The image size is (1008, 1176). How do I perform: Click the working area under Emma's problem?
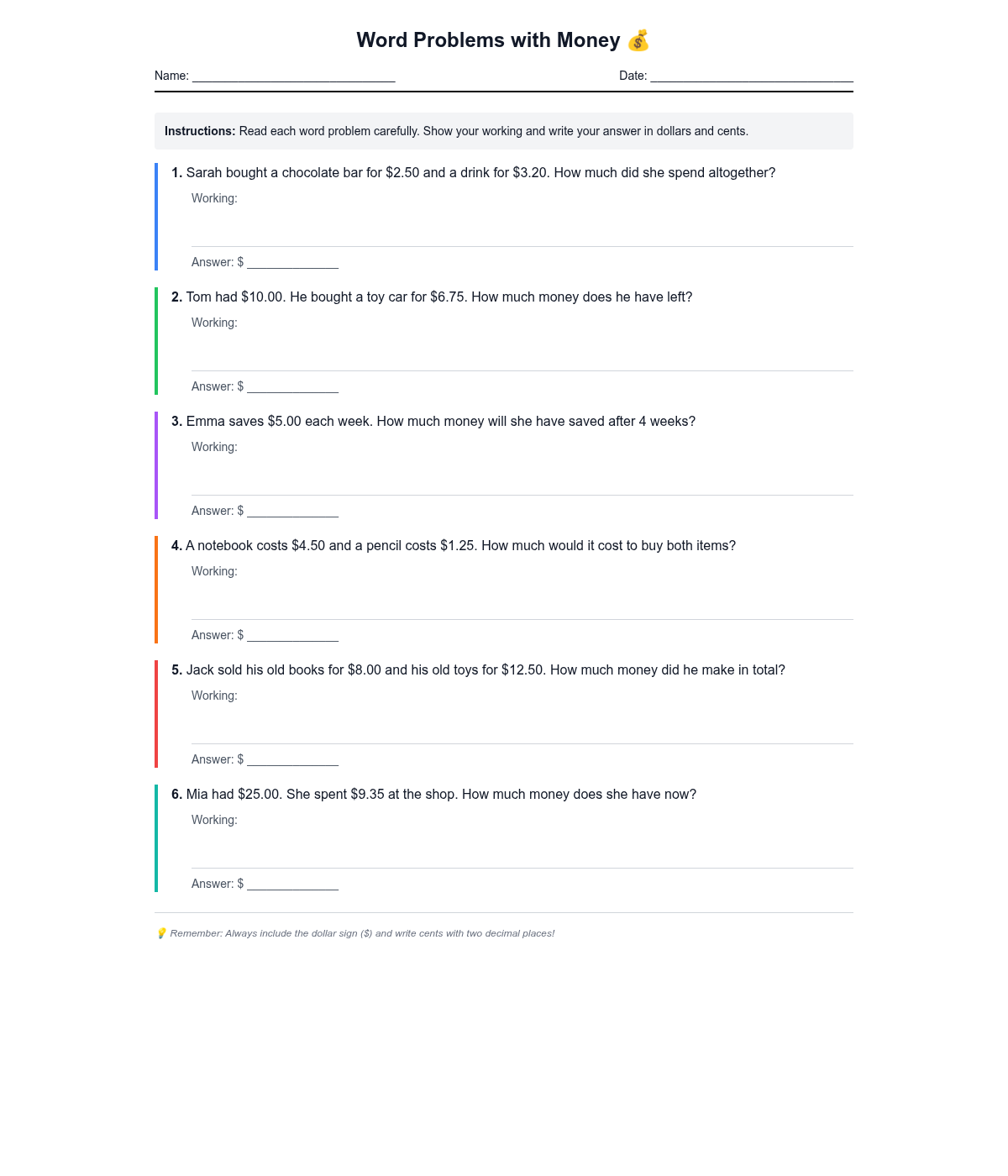pos(521,474)
